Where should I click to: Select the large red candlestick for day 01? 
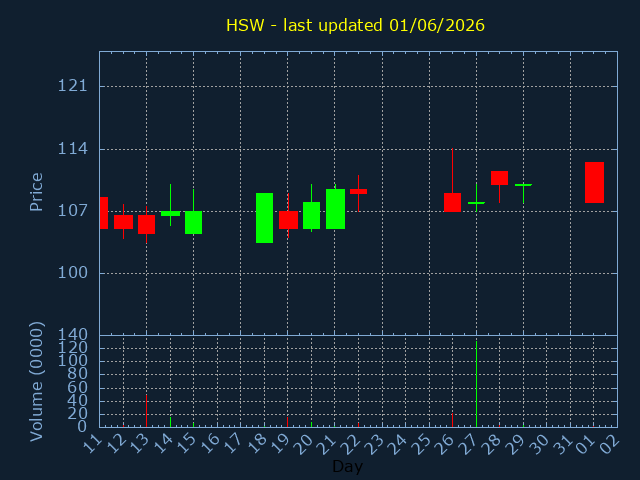(594, 182)
